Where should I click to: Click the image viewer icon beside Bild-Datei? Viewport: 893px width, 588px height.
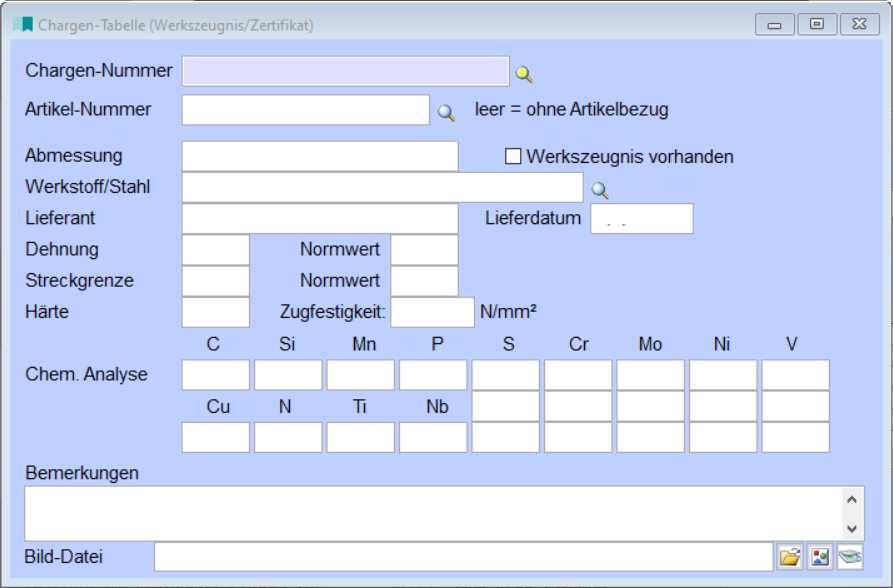point(820,557)
